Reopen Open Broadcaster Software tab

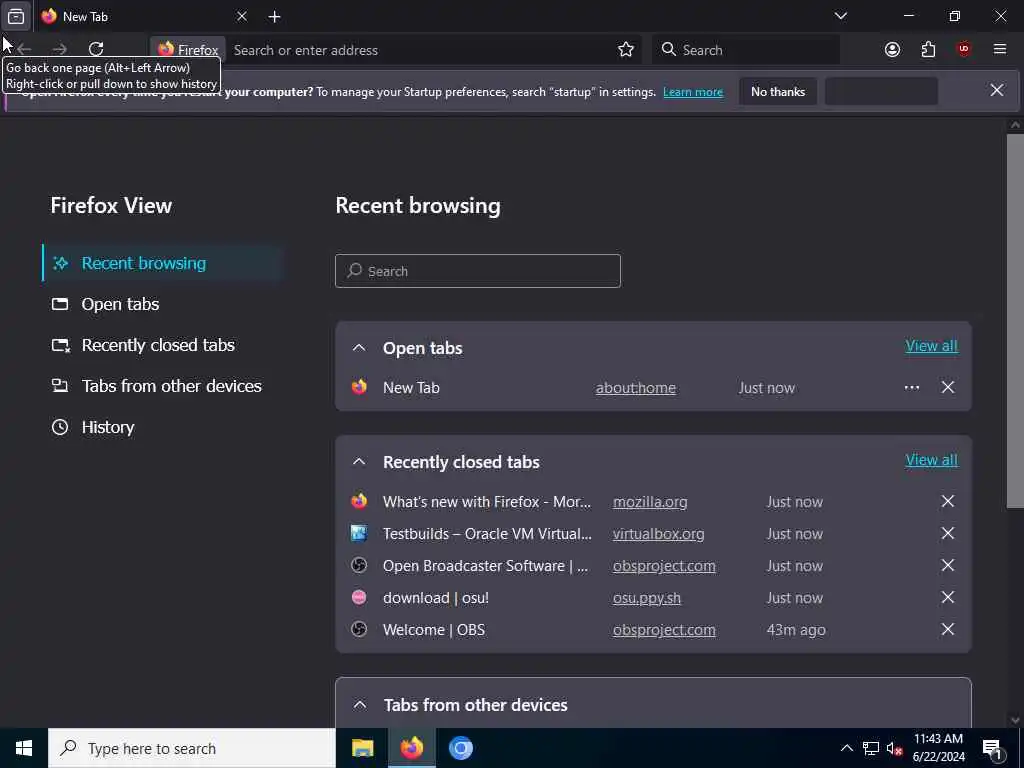coord(485,566)
